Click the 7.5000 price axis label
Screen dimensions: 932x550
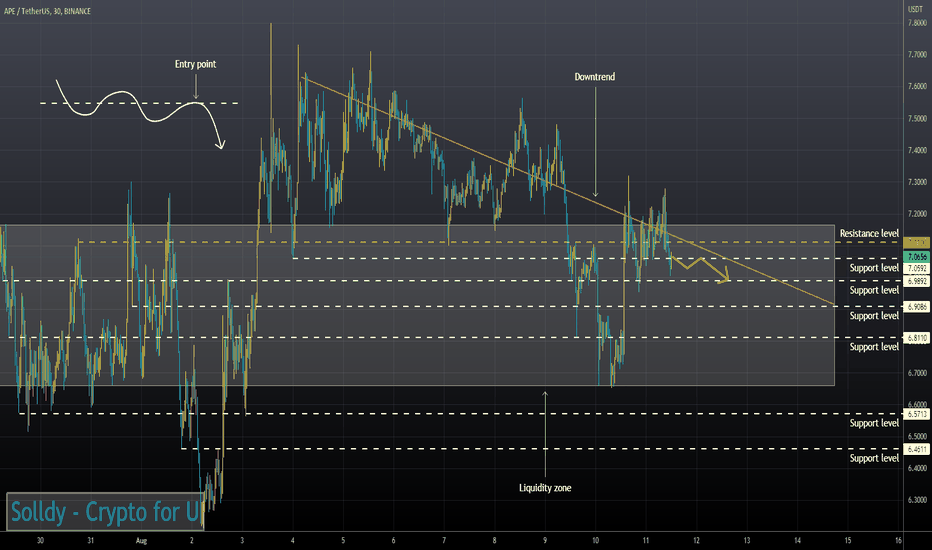(x=917, y=118)
